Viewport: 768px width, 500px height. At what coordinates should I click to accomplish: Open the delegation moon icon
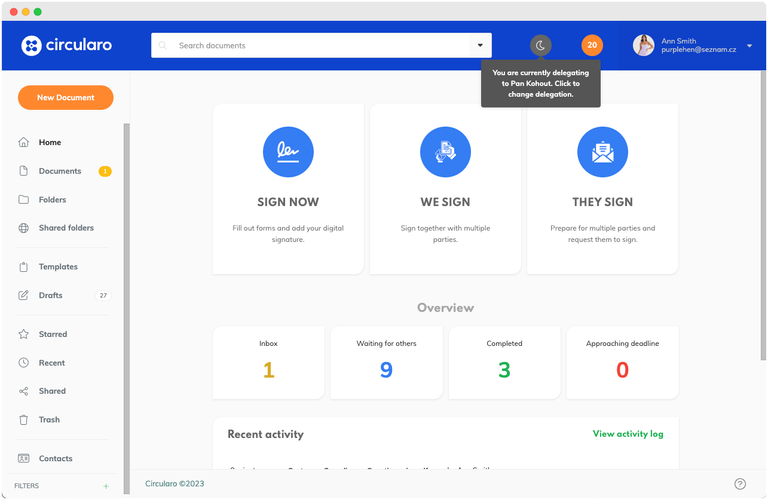pyautogui.click(x=541, y=45)
